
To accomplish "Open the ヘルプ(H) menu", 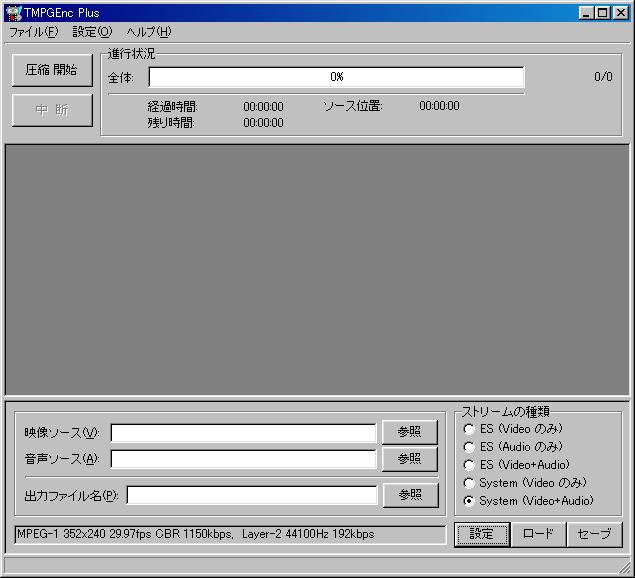I will pos(149,32).
